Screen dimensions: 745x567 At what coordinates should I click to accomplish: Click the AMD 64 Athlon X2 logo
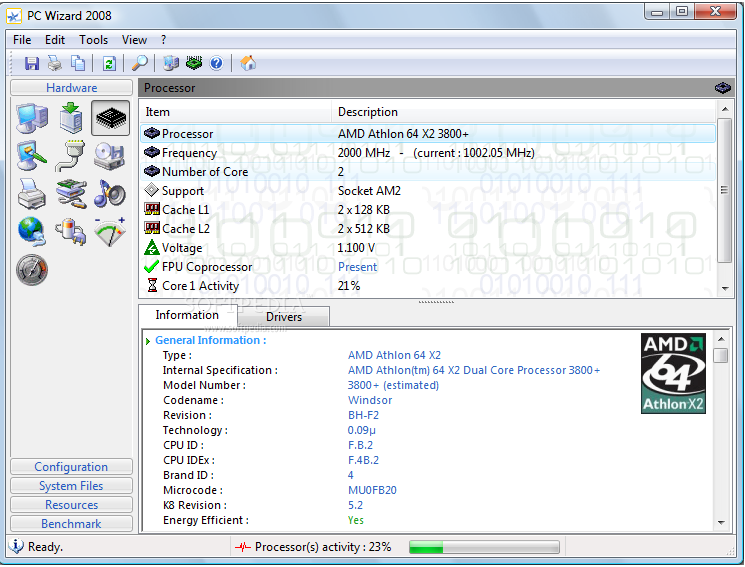673,373
